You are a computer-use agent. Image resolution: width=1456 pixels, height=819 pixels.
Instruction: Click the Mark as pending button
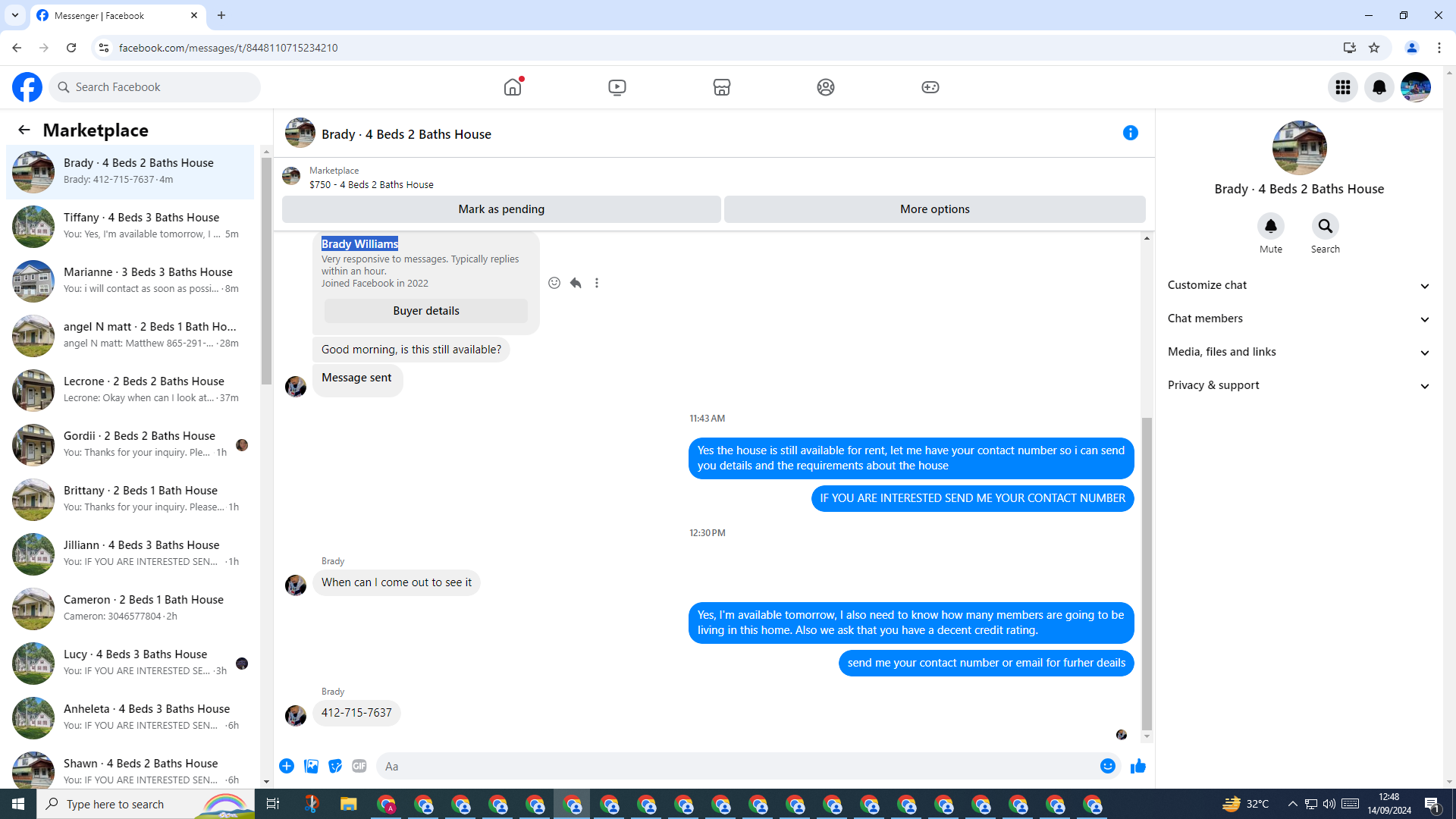[x=500, y=209]
